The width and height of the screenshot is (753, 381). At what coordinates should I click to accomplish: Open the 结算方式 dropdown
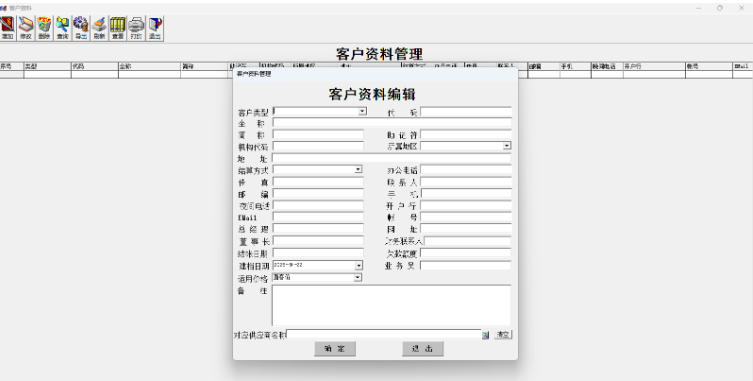coord(358,170)
